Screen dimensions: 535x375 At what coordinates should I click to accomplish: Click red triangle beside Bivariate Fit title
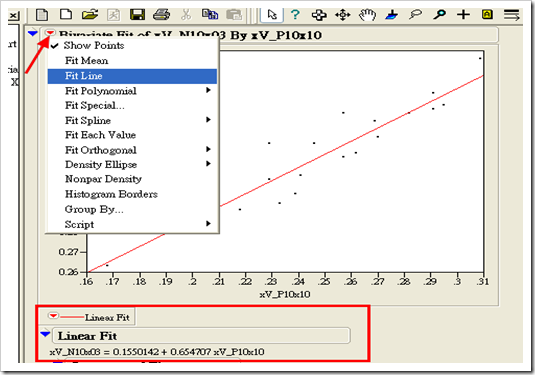point(50,33)
